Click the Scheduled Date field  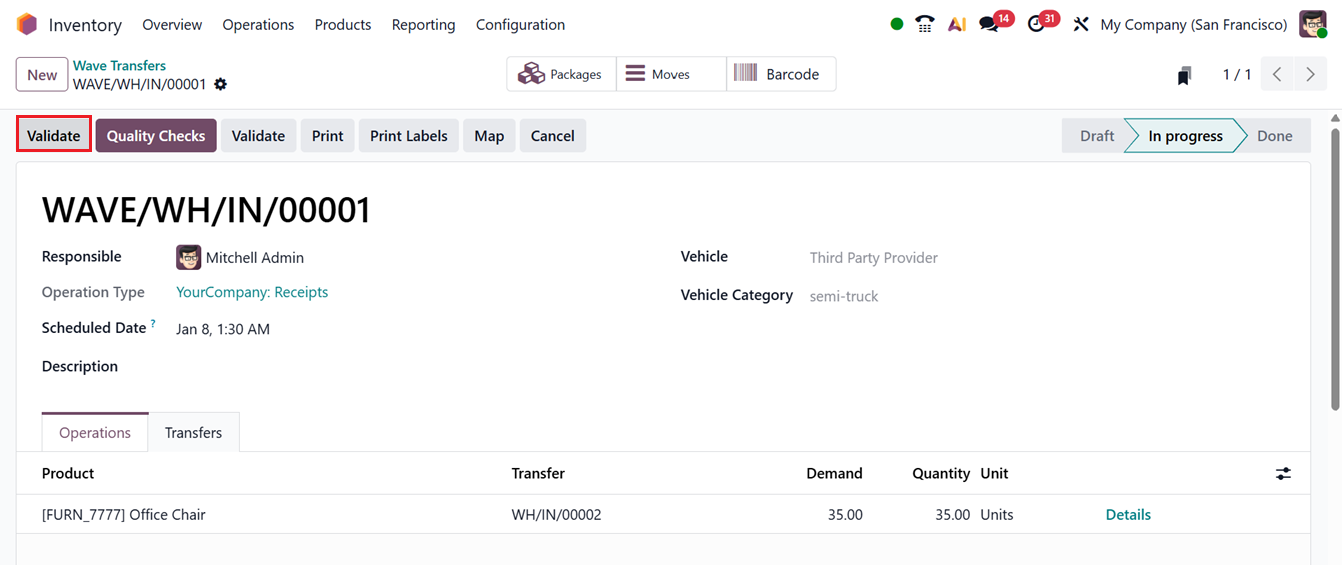(x=223, y=329)
